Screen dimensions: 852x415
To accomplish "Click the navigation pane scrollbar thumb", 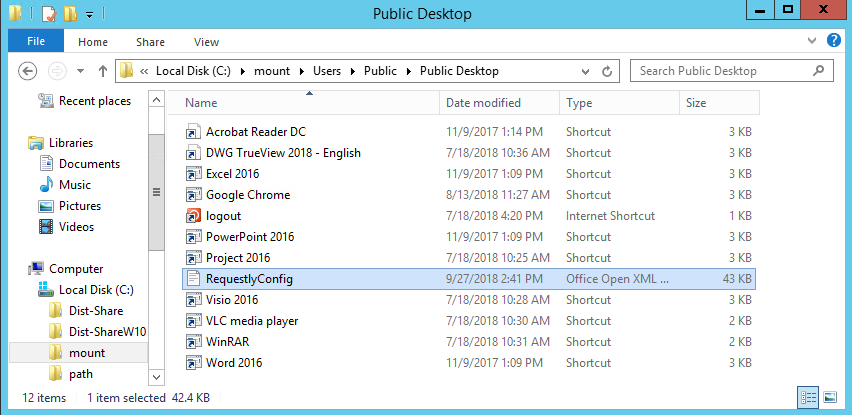I will pos(156,192).
